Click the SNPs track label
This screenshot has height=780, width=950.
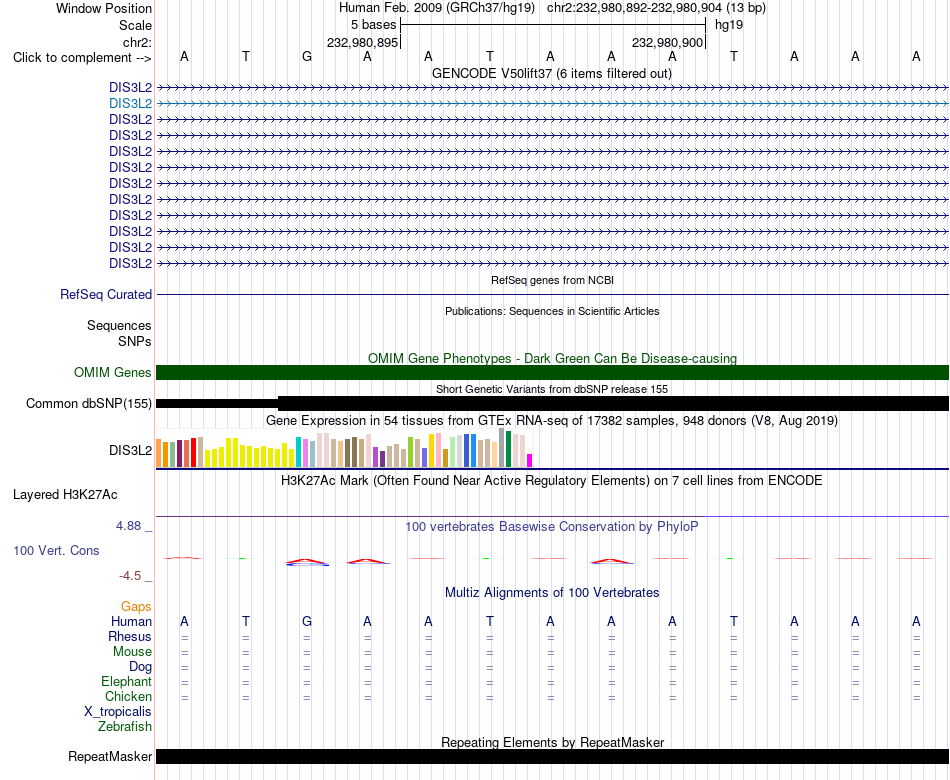(x=135, y=341)
